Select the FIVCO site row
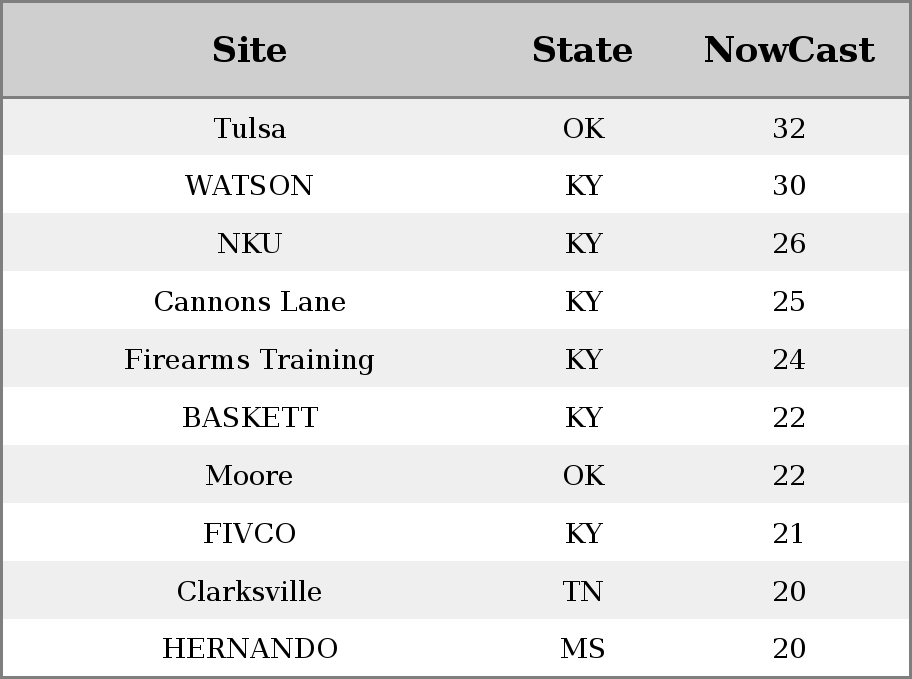 [x=456, y=532]
